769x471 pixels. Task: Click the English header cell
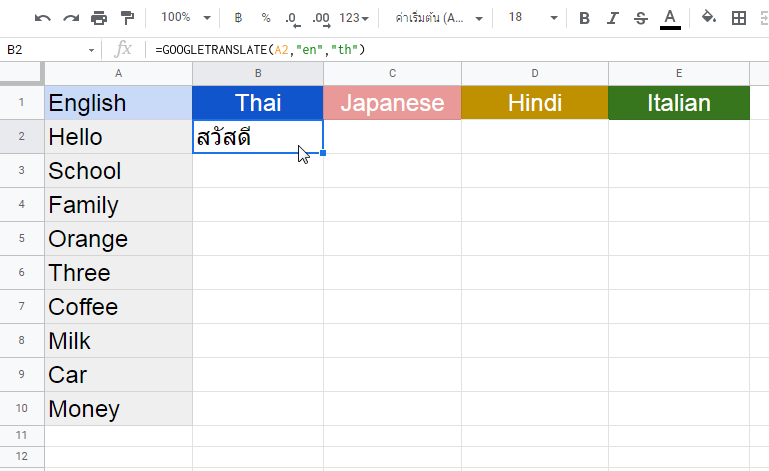(x=118, y=103)
